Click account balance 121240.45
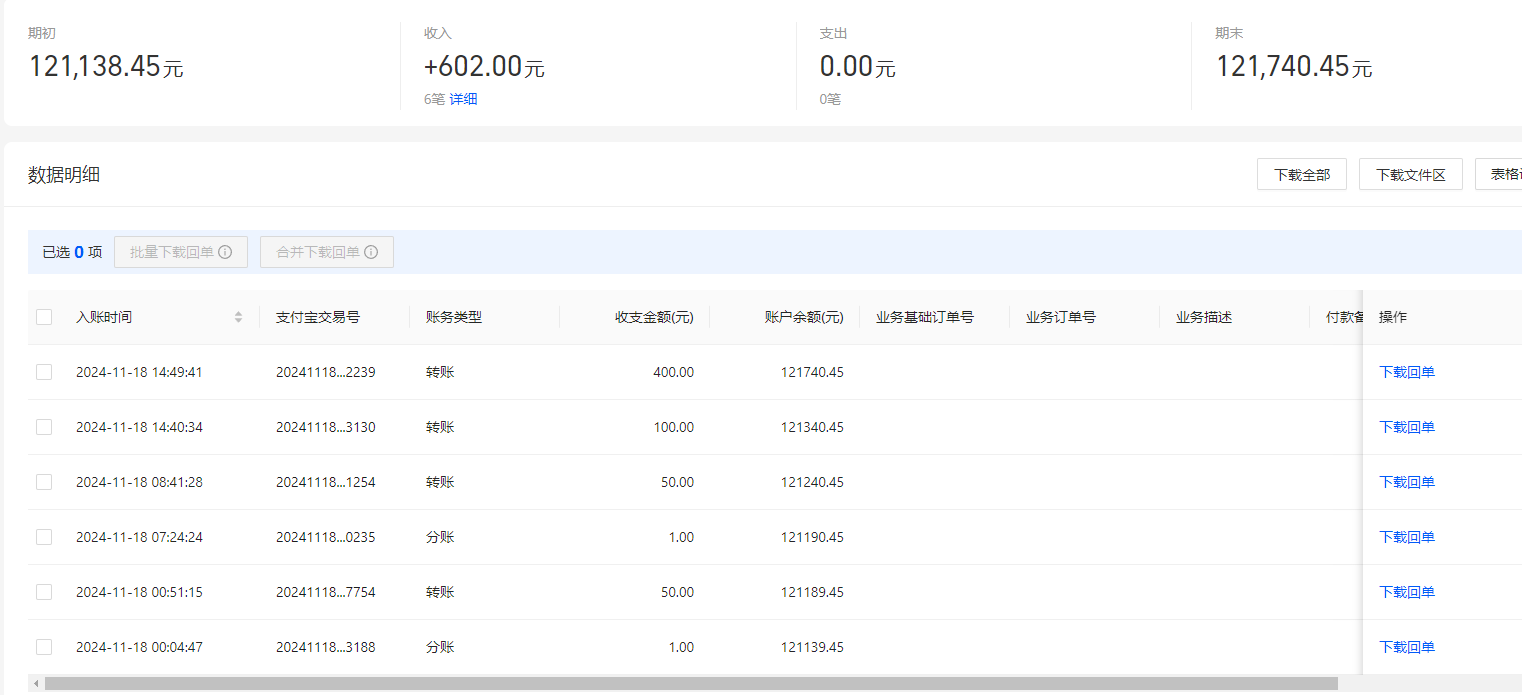Screen dimensions: 1522x695 pos(812,482)
